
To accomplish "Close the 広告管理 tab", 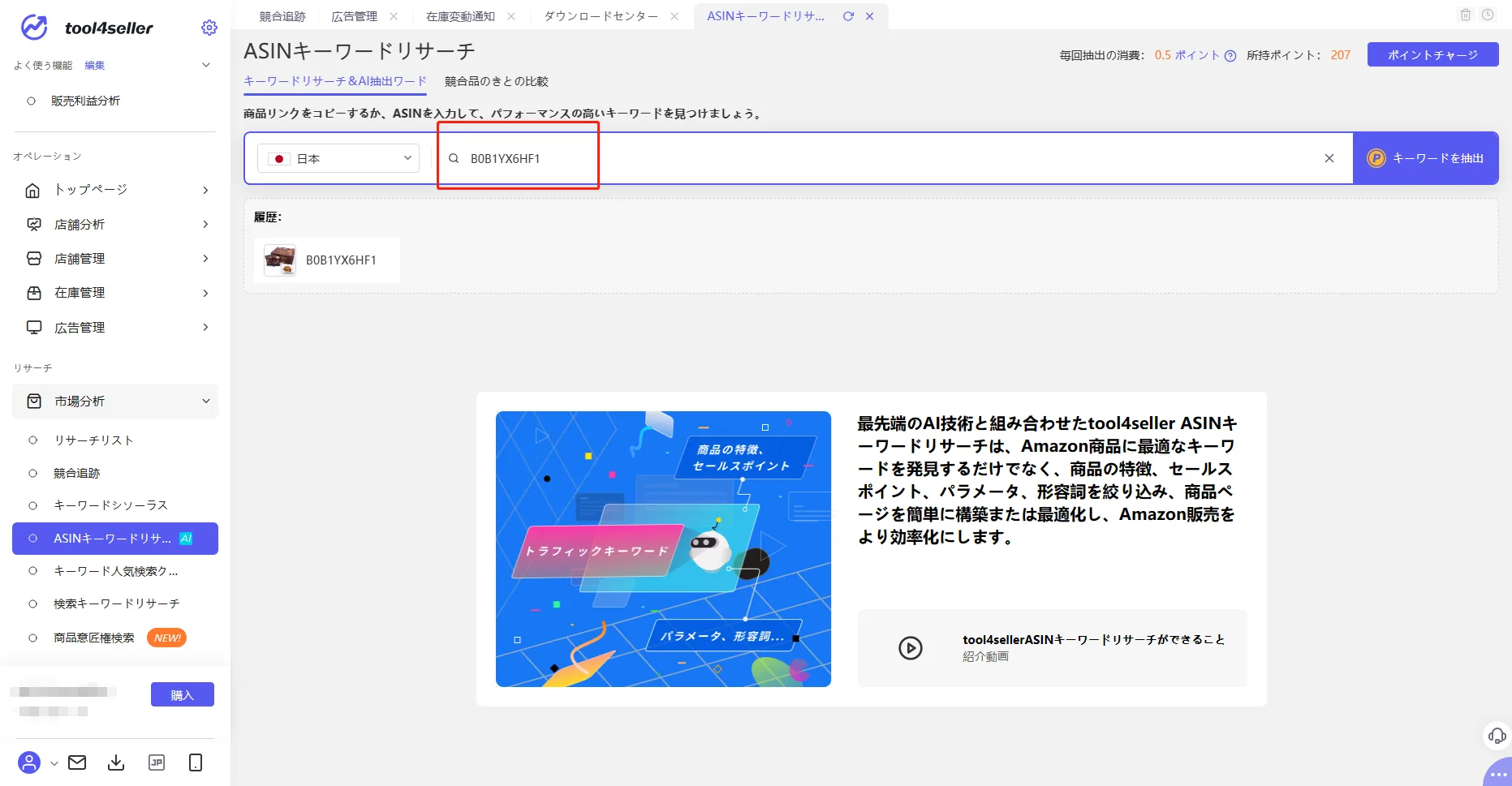I will click(x=394, y=16).
